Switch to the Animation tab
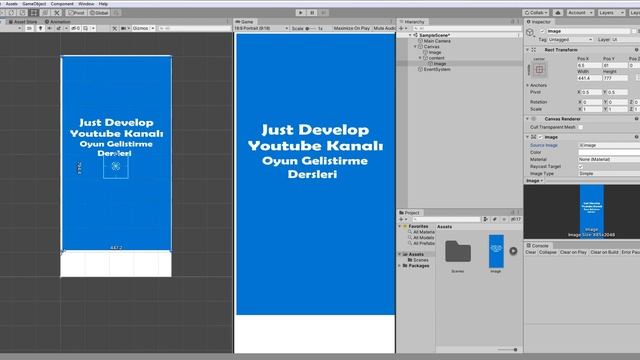The width and height of the screenshot is (640, 360). pos(58,22)
